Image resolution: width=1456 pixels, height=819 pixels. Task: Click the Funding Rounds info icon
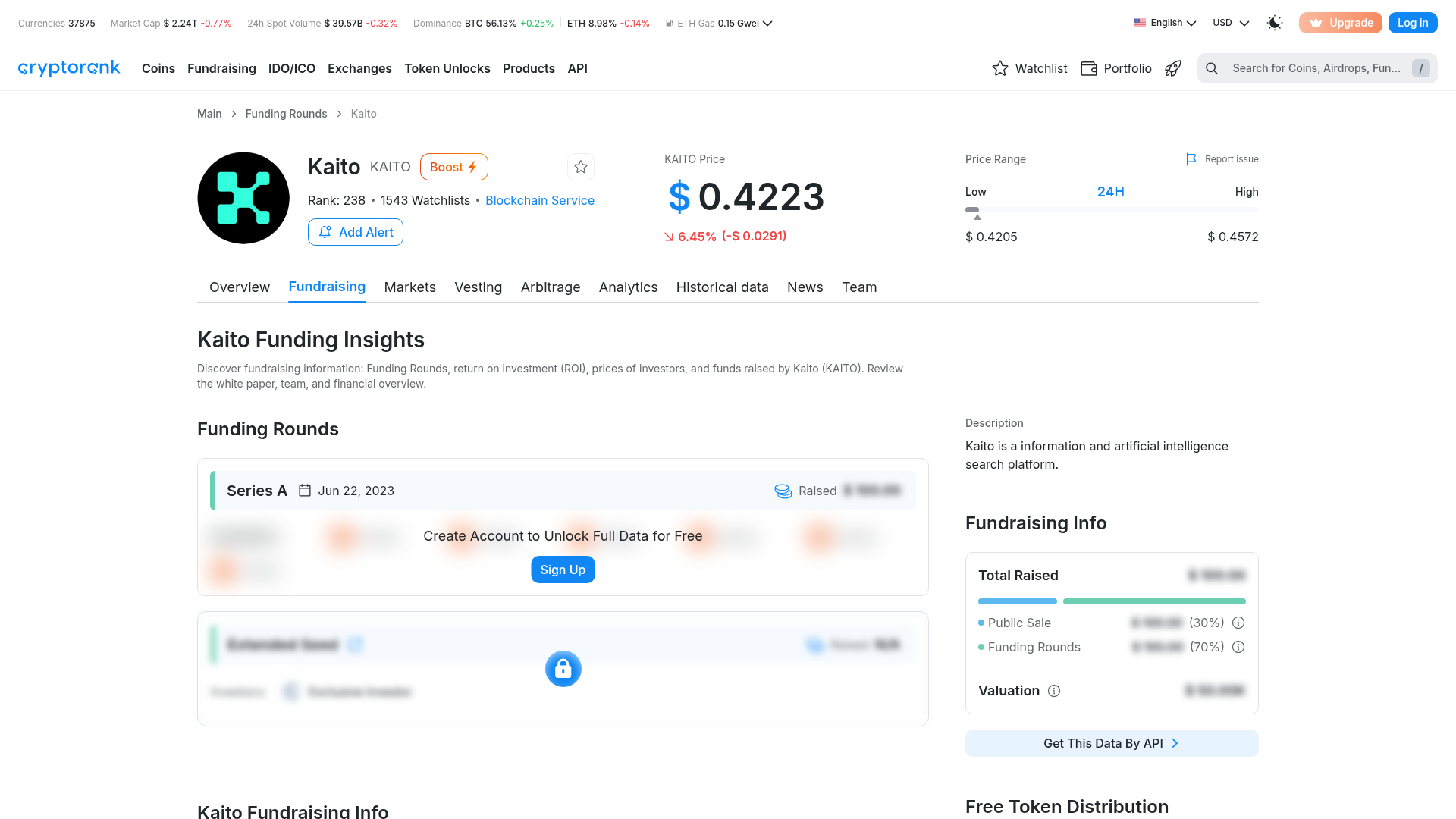(1238, 647)
